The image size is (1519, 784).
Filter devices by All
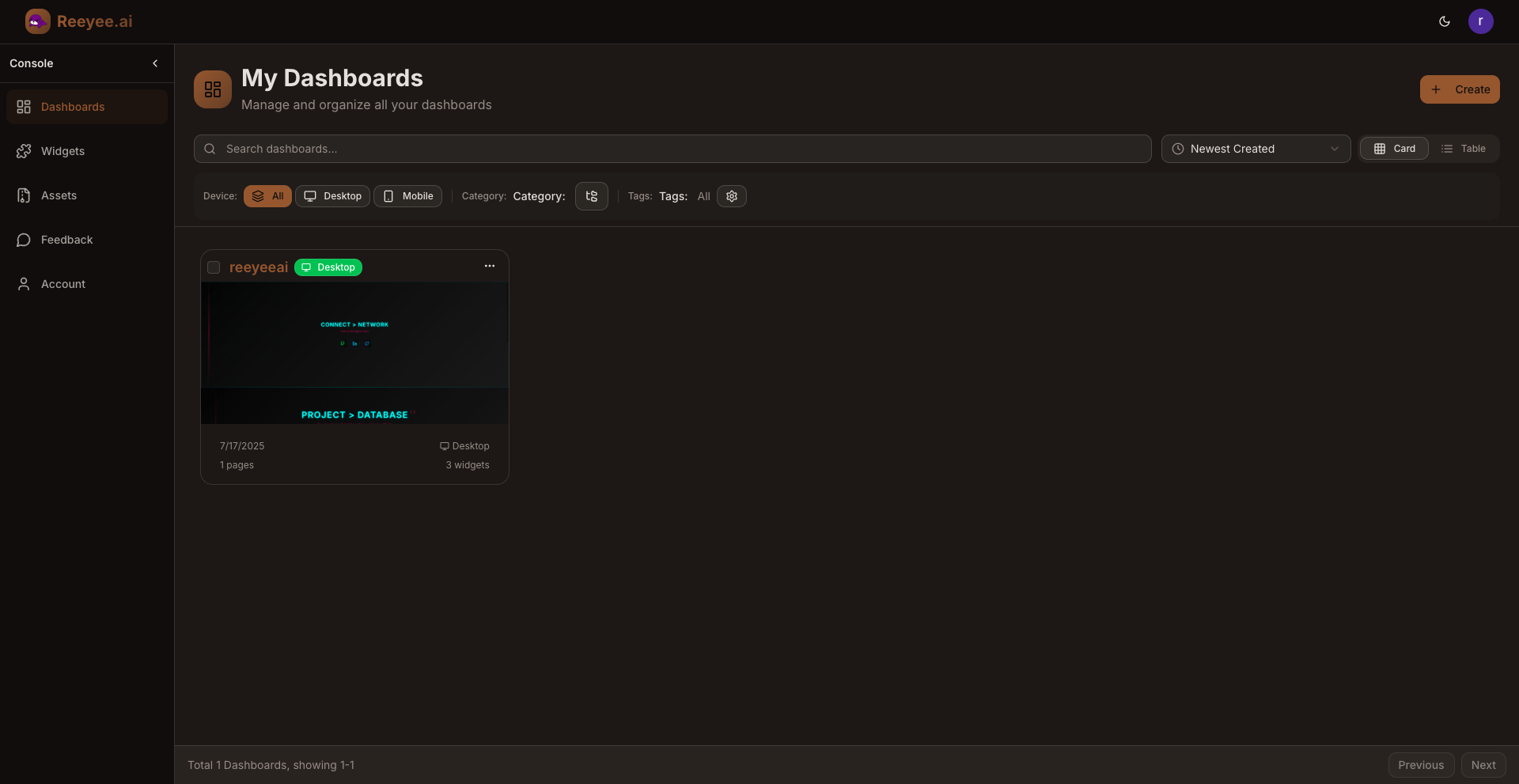coord(267,196)
